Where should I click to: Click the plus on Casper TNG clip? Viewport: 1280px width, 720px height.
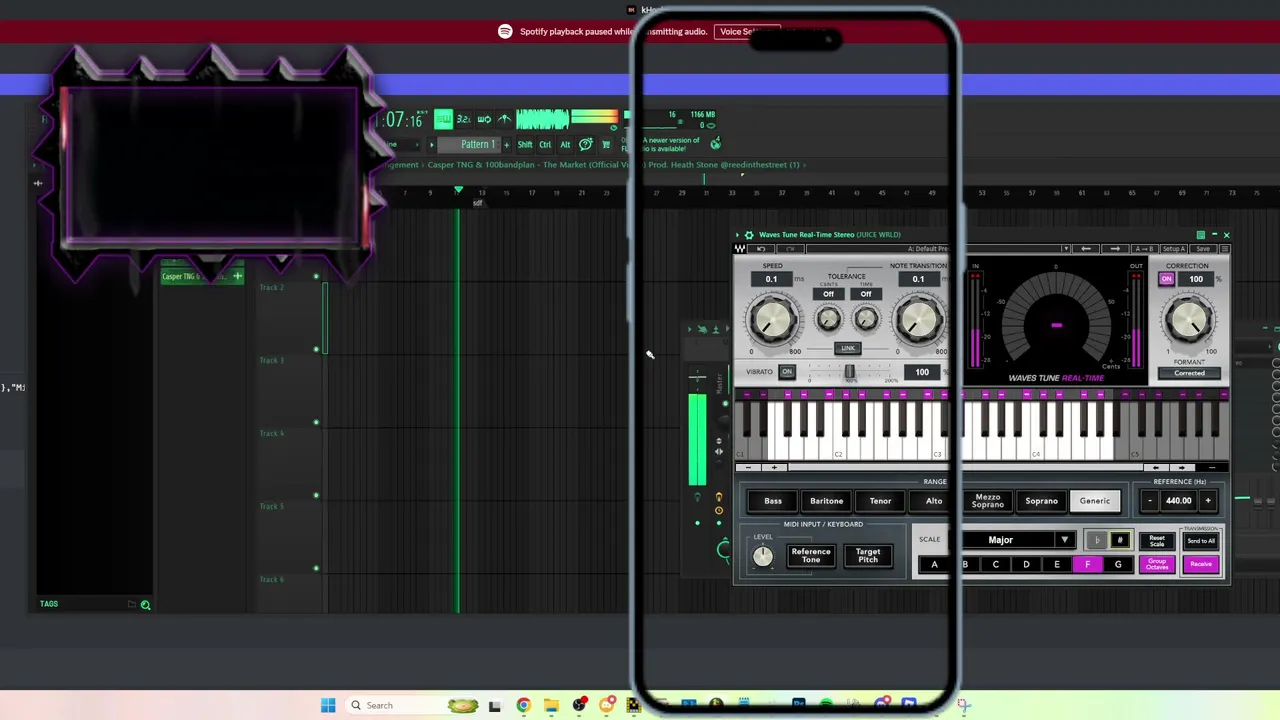(237, 276)
